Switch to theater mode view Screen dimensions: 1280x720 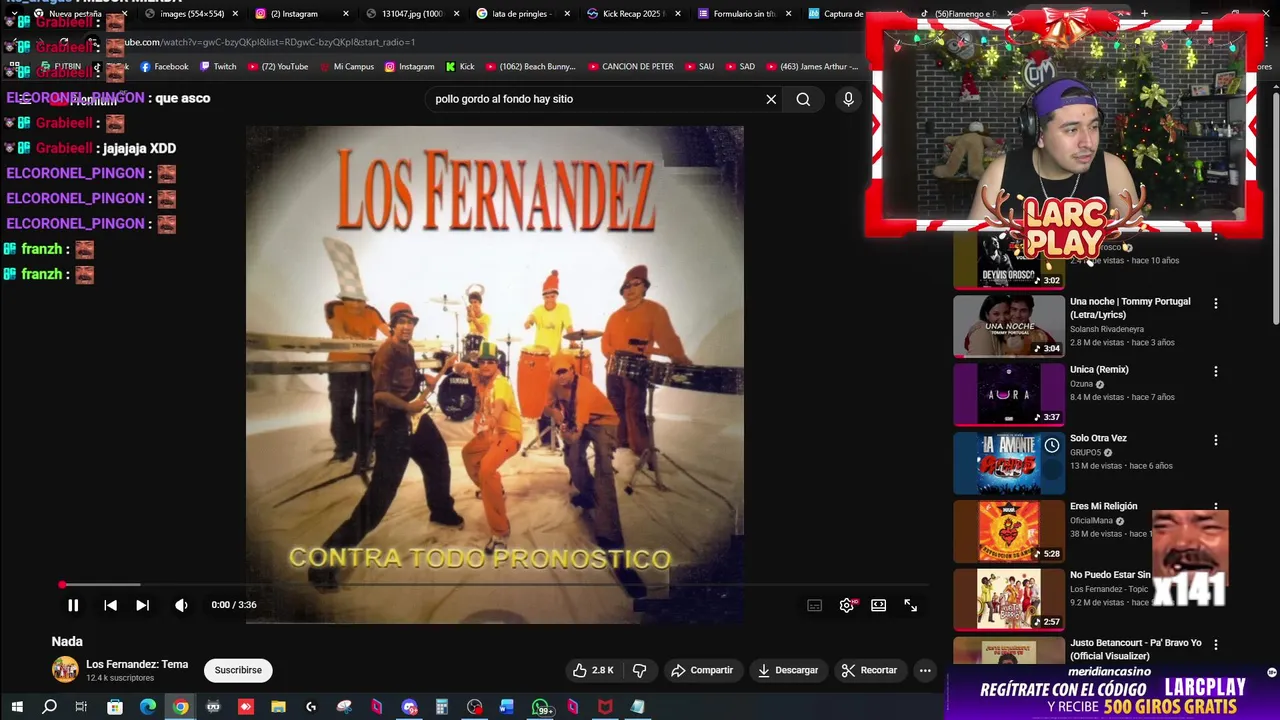click(x=878, y=605)
